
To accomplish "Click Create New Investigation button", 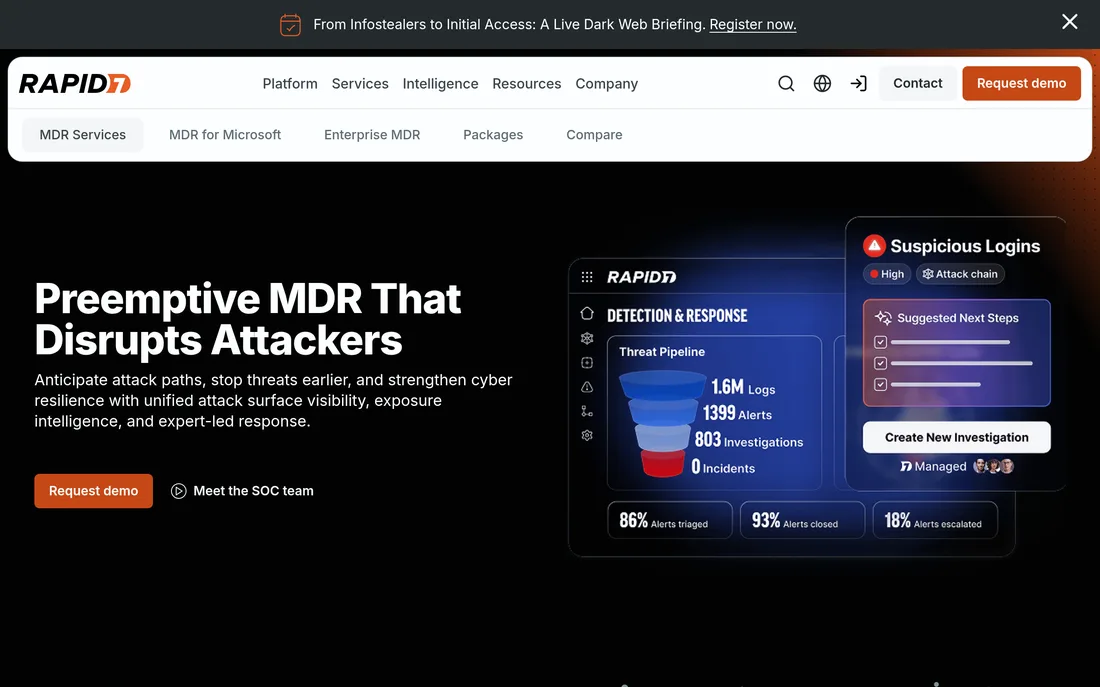I will [957, 437].
